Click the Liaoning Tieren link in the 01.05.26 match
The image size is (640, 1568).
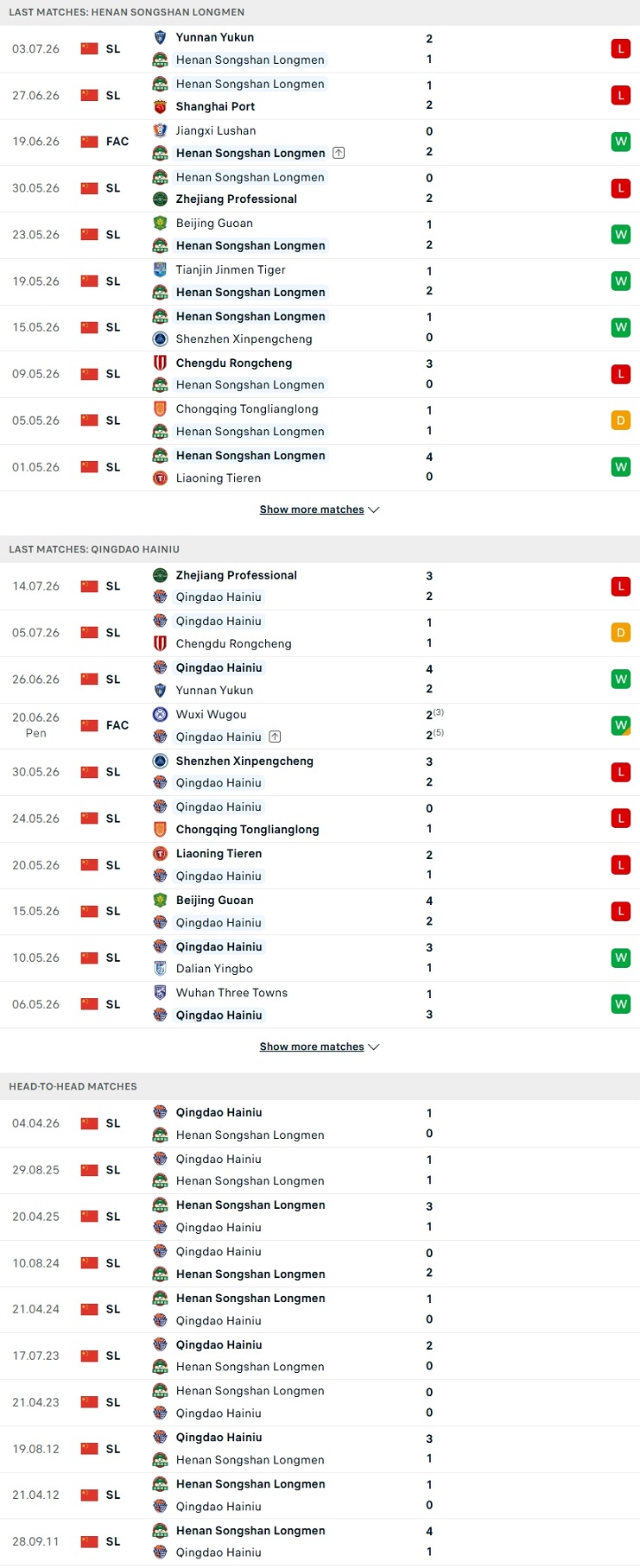219,477
